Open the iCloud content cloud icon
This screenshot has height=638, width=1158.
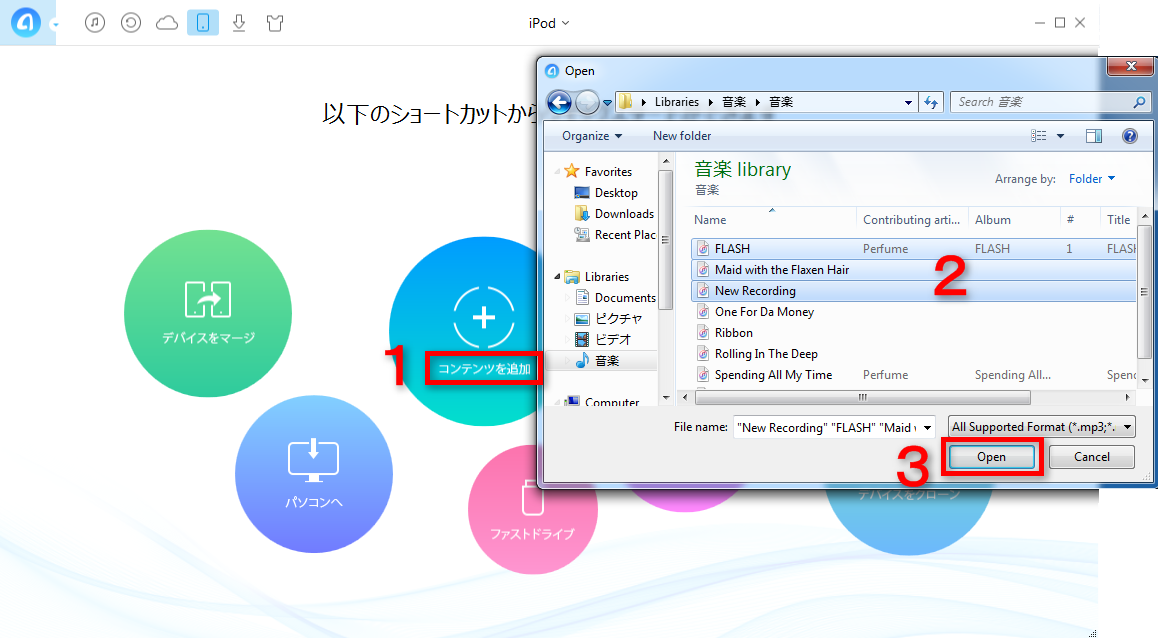coord(167,23)
